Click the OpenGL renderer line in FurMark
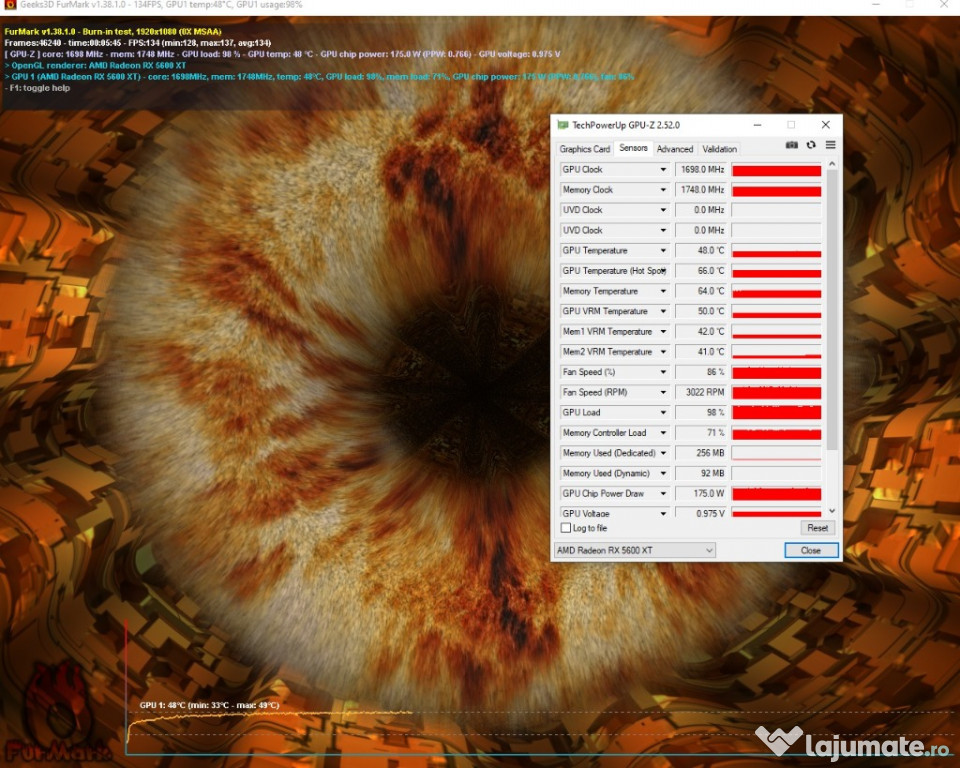The image size is (960, 768). pyautogui.click(x=95, y=65)
